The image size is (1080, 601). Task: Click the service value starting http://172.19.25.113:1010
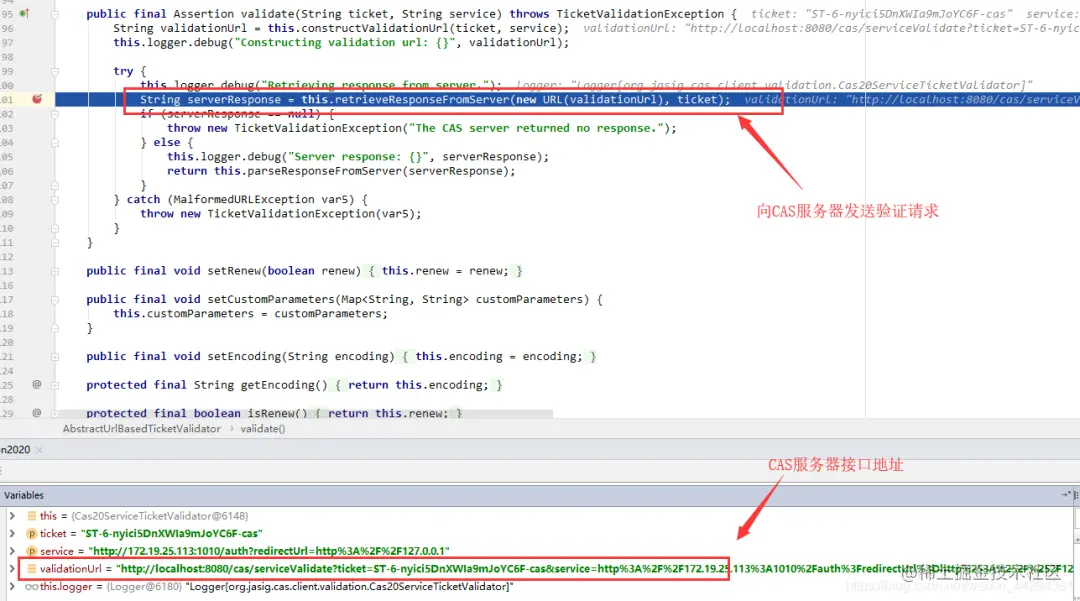(x=269, y=551)
